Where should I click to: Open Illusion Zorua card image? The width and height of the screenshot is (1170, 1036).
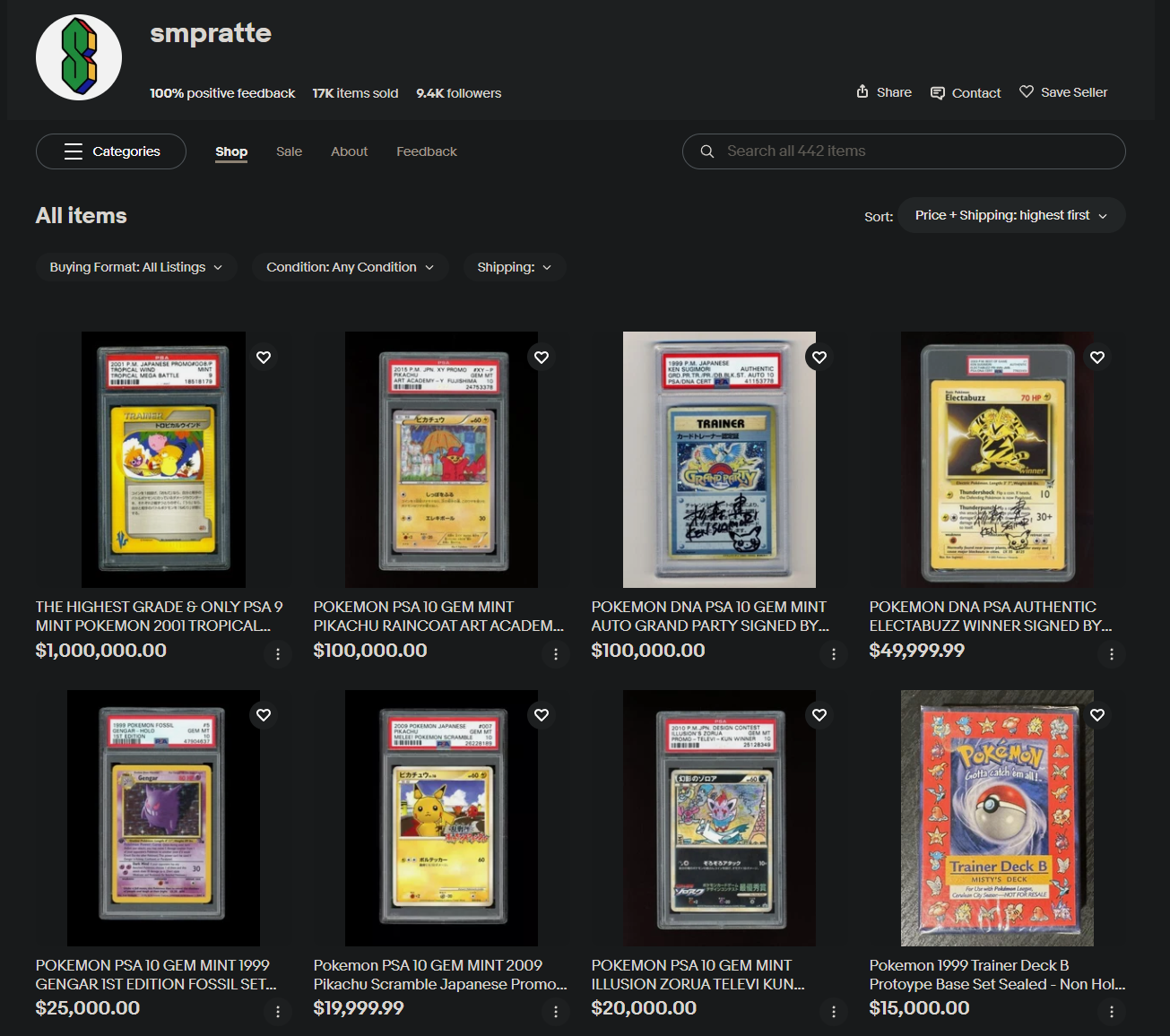719,818
